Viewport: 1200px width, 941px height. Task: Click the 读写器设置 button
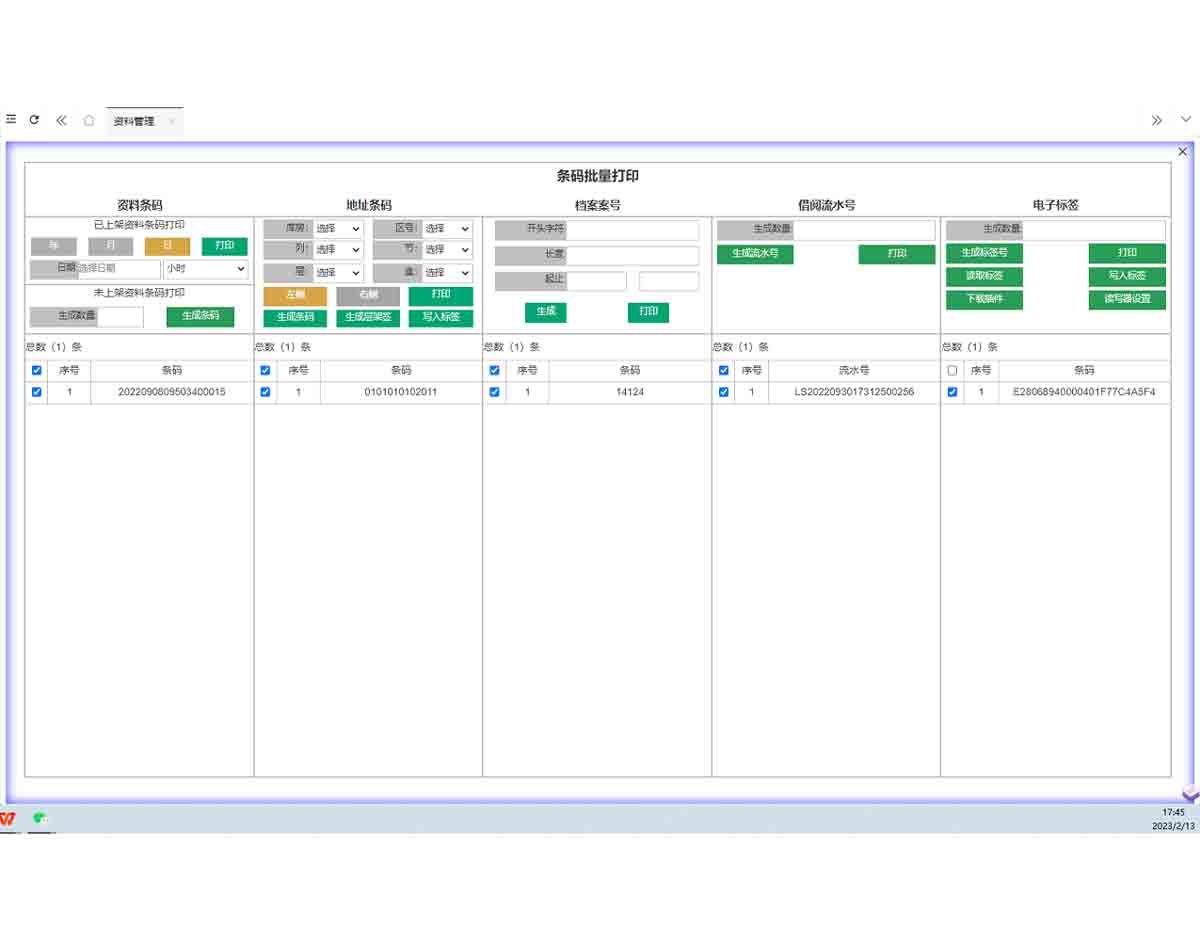pyautogui.click(x=1127, y=299)
